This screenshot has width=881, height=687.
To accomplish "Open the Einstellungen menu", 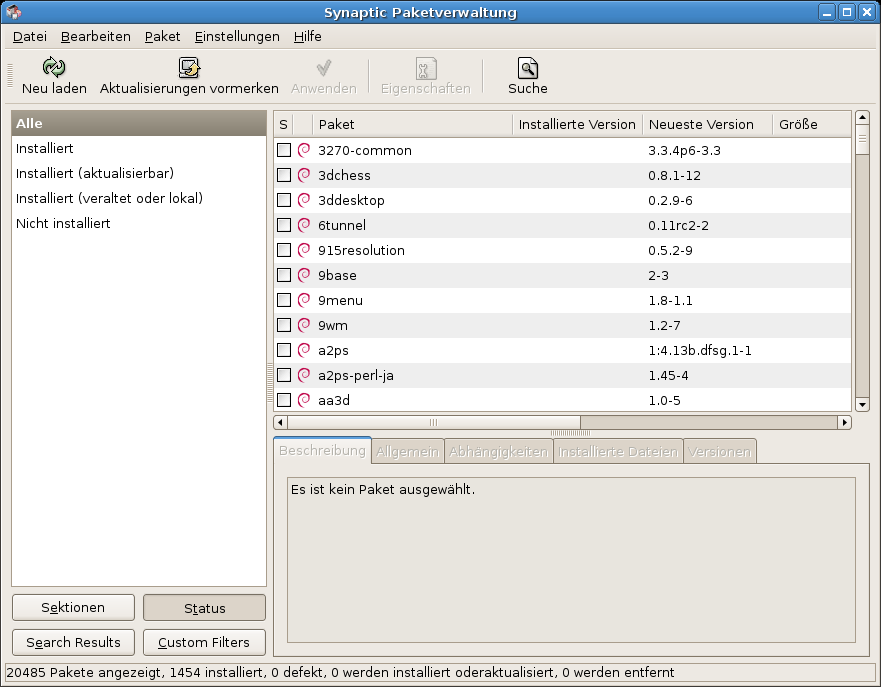I will [237, 37].
